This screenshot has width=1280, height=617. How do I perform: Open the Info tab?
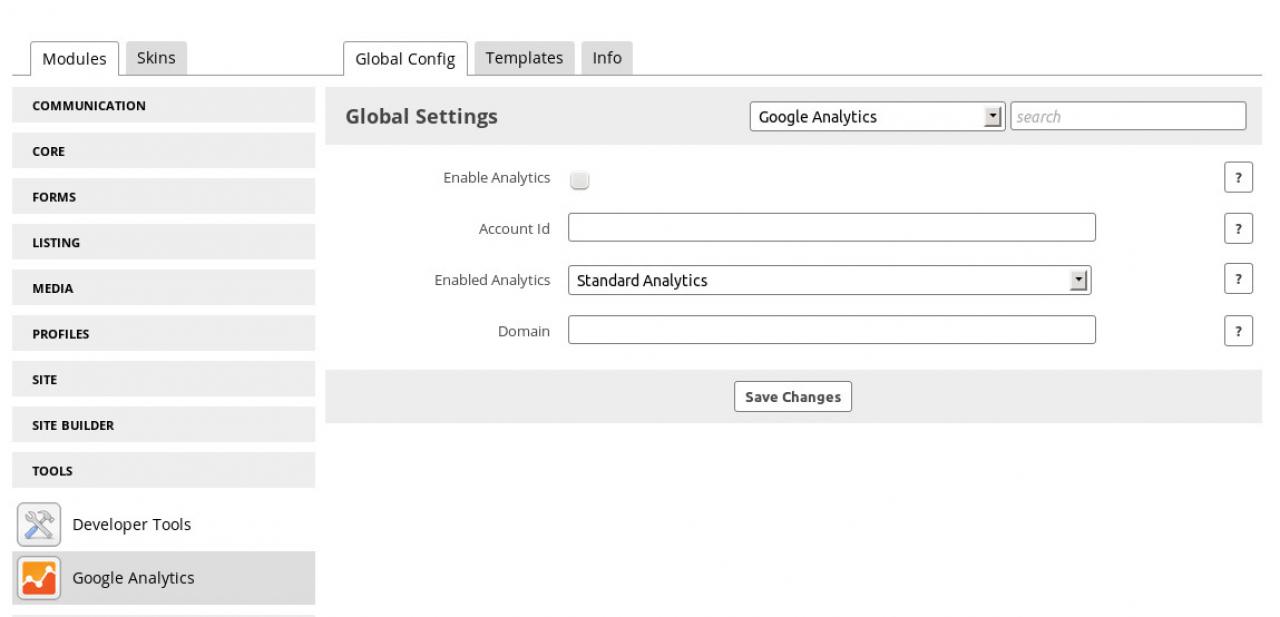606,58
